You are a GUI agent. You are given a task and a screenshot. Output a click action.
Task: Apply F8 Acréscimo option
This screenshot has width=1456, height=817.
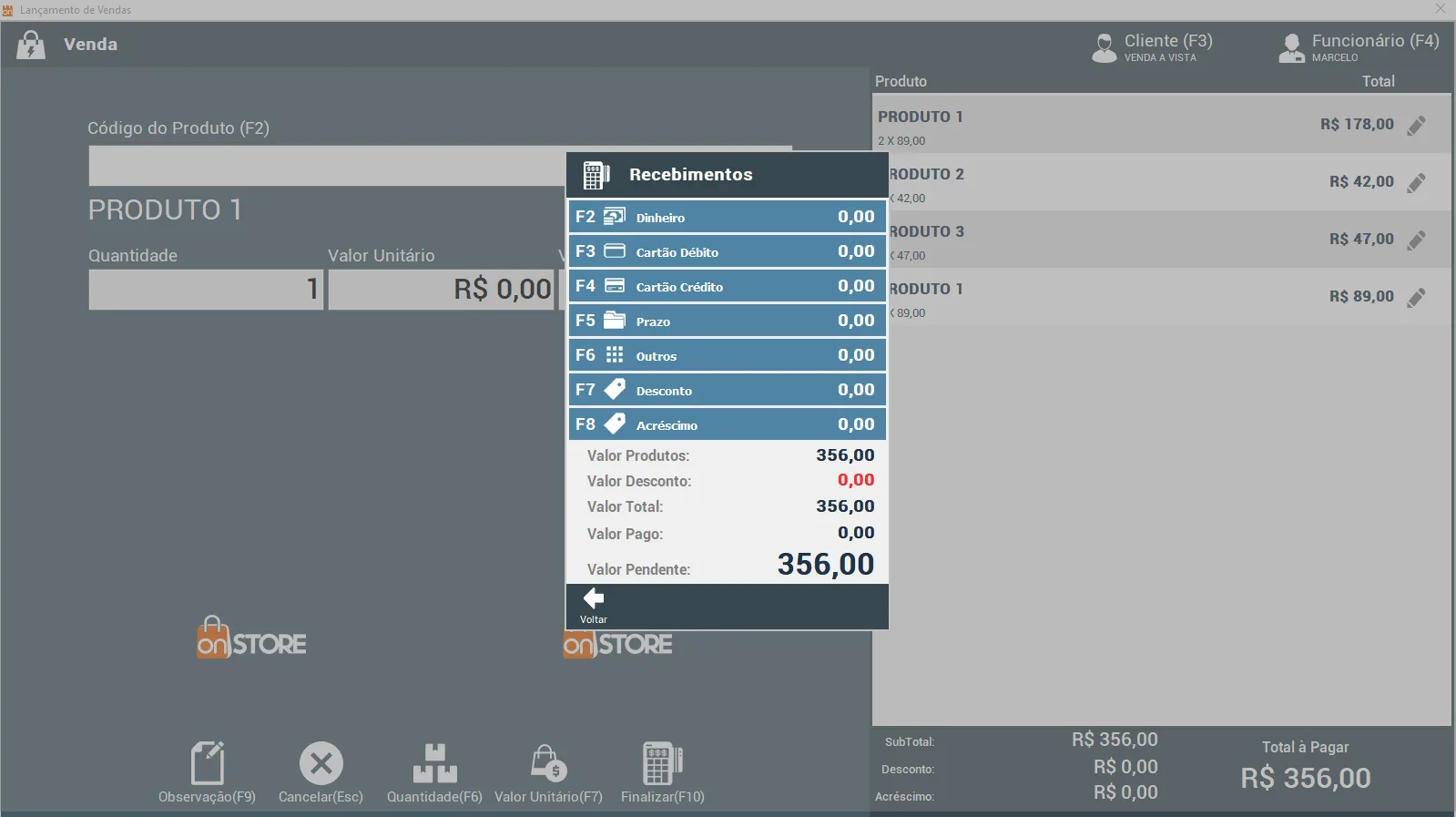point(728,424)
